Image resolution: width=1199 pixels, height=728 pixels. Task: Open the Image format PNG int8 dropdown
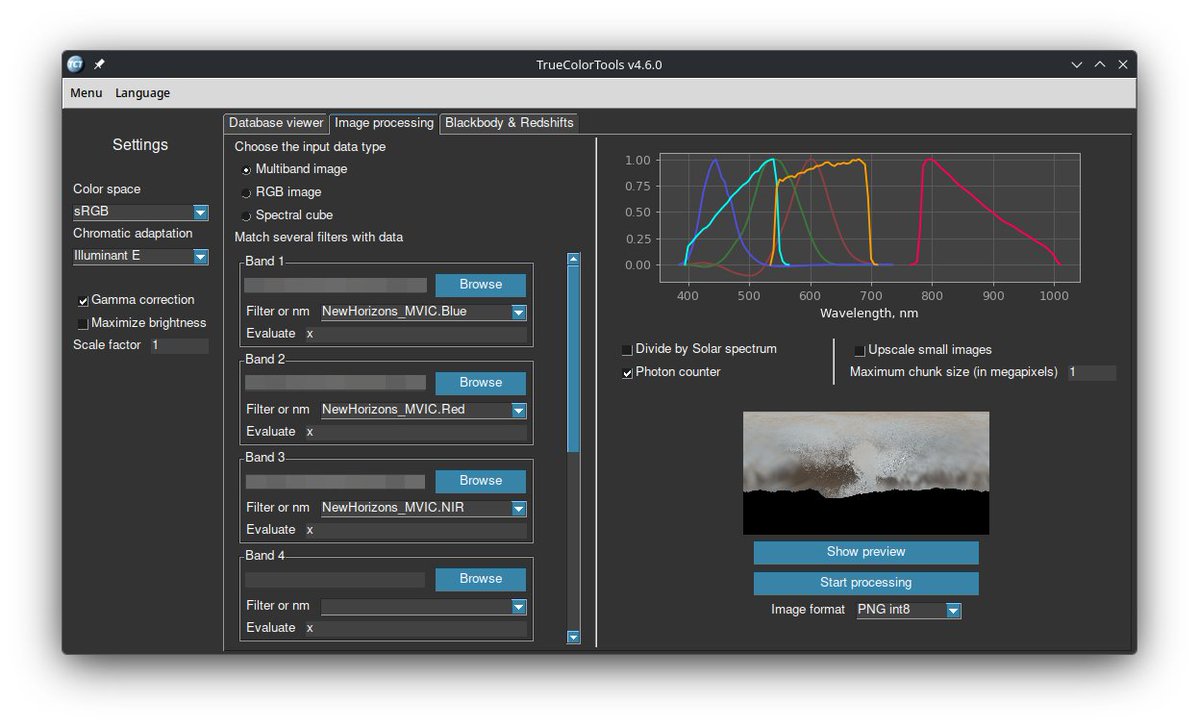(x=908, y=609)
